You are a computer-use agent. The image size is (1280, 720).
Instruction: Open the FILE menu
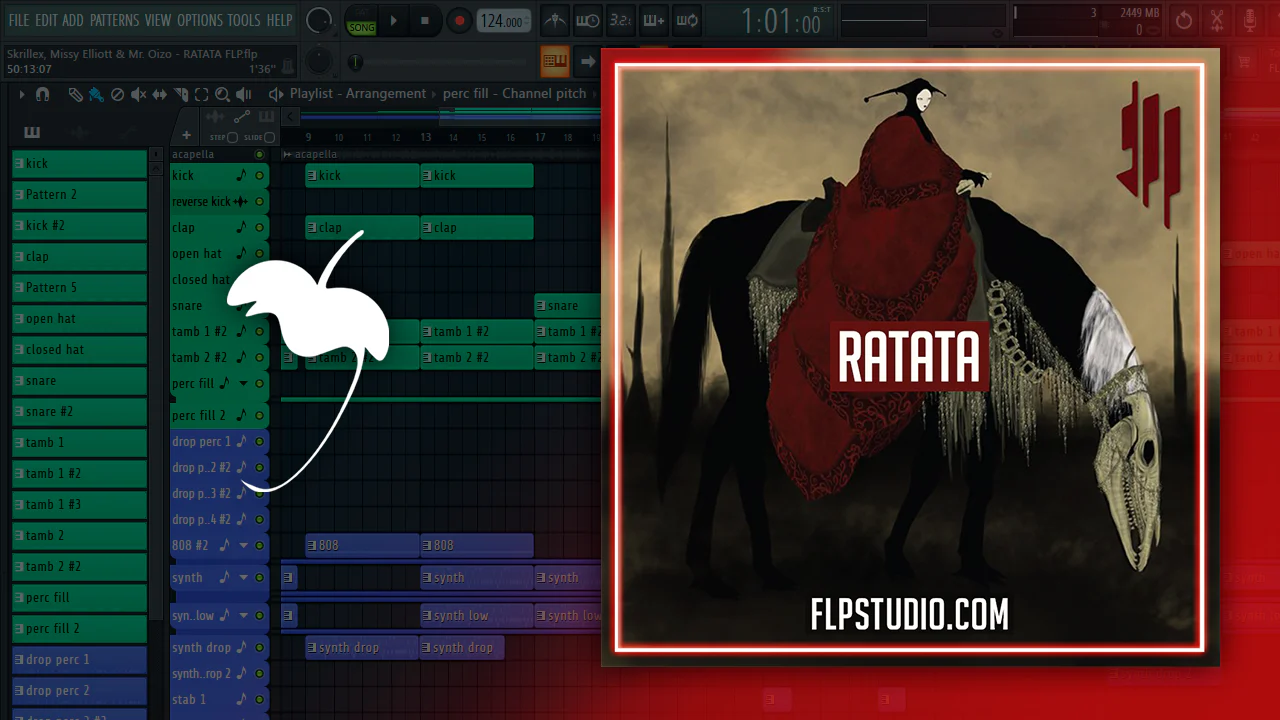pyautogui.click(x=19, y=20)
